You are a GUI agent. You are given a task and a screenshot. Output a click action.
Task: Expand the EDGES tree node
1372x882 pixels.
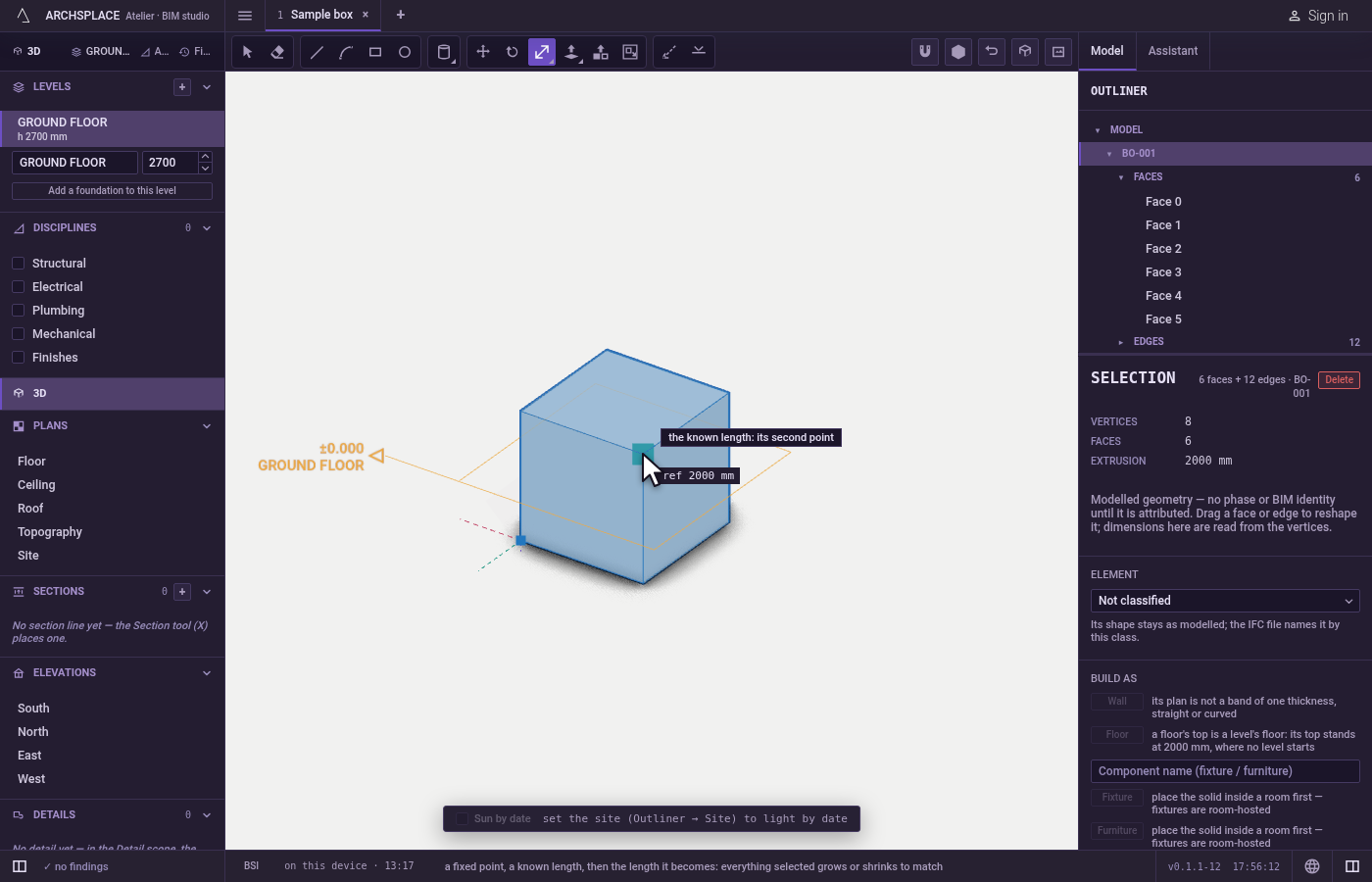pos(1121,342)
